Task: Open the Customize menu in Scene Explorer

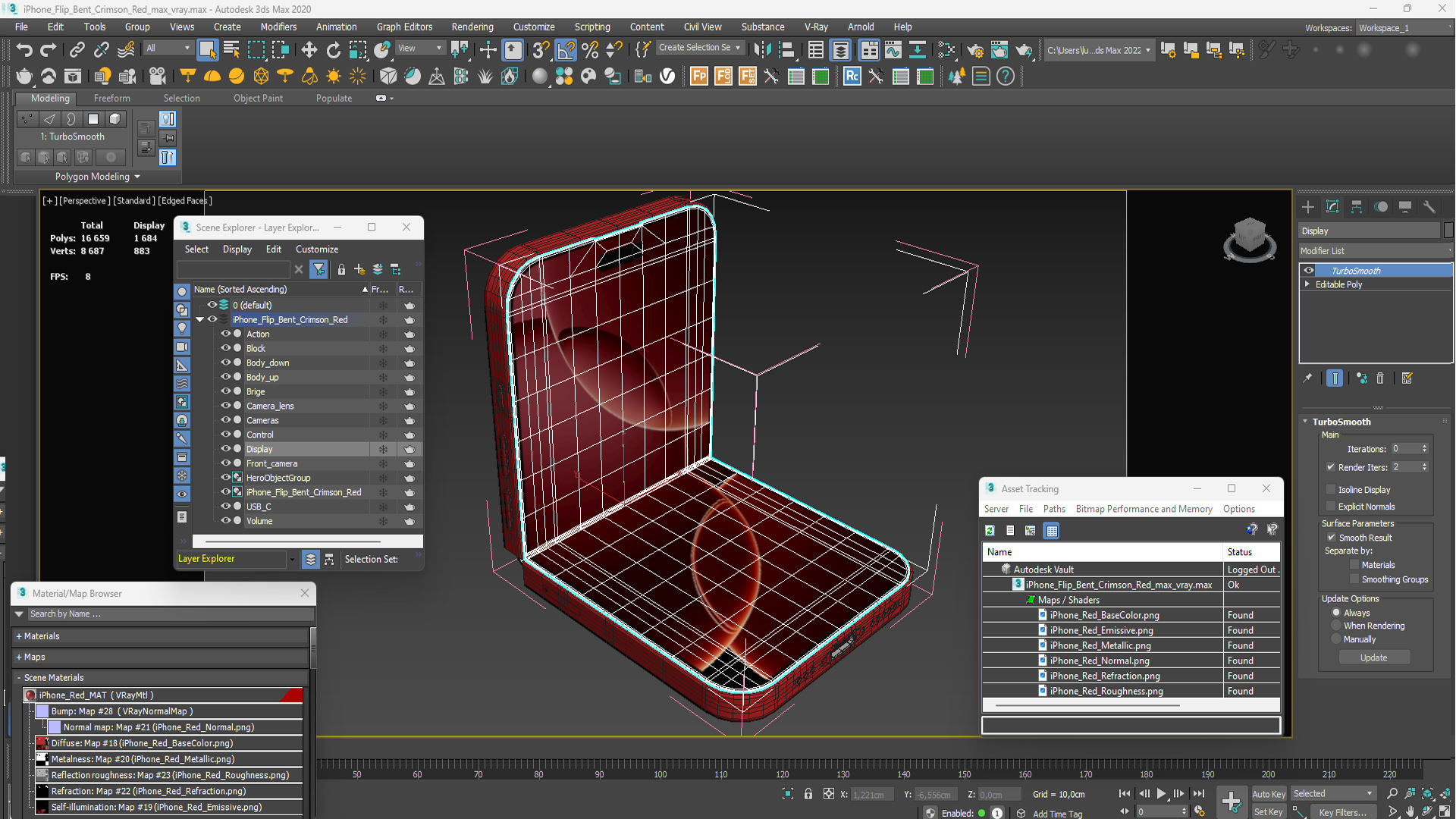Action: pos(317,249)
